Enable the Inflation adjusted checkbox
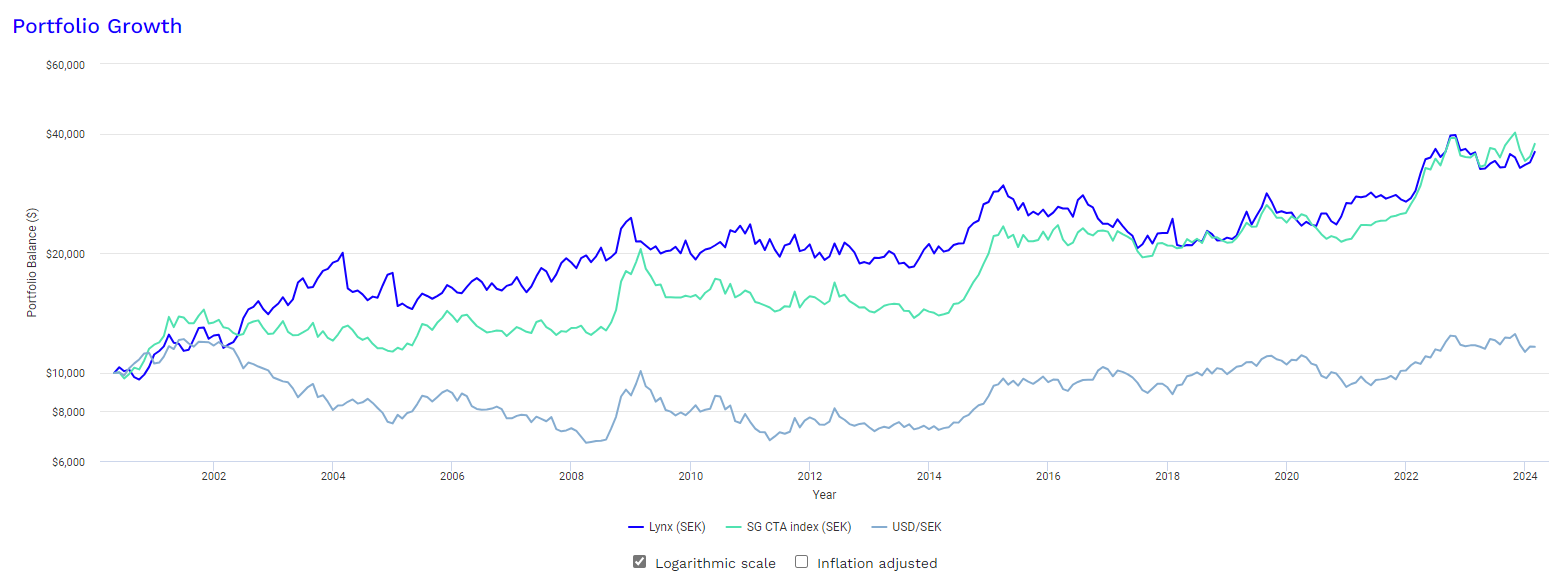 coord(801,562)
